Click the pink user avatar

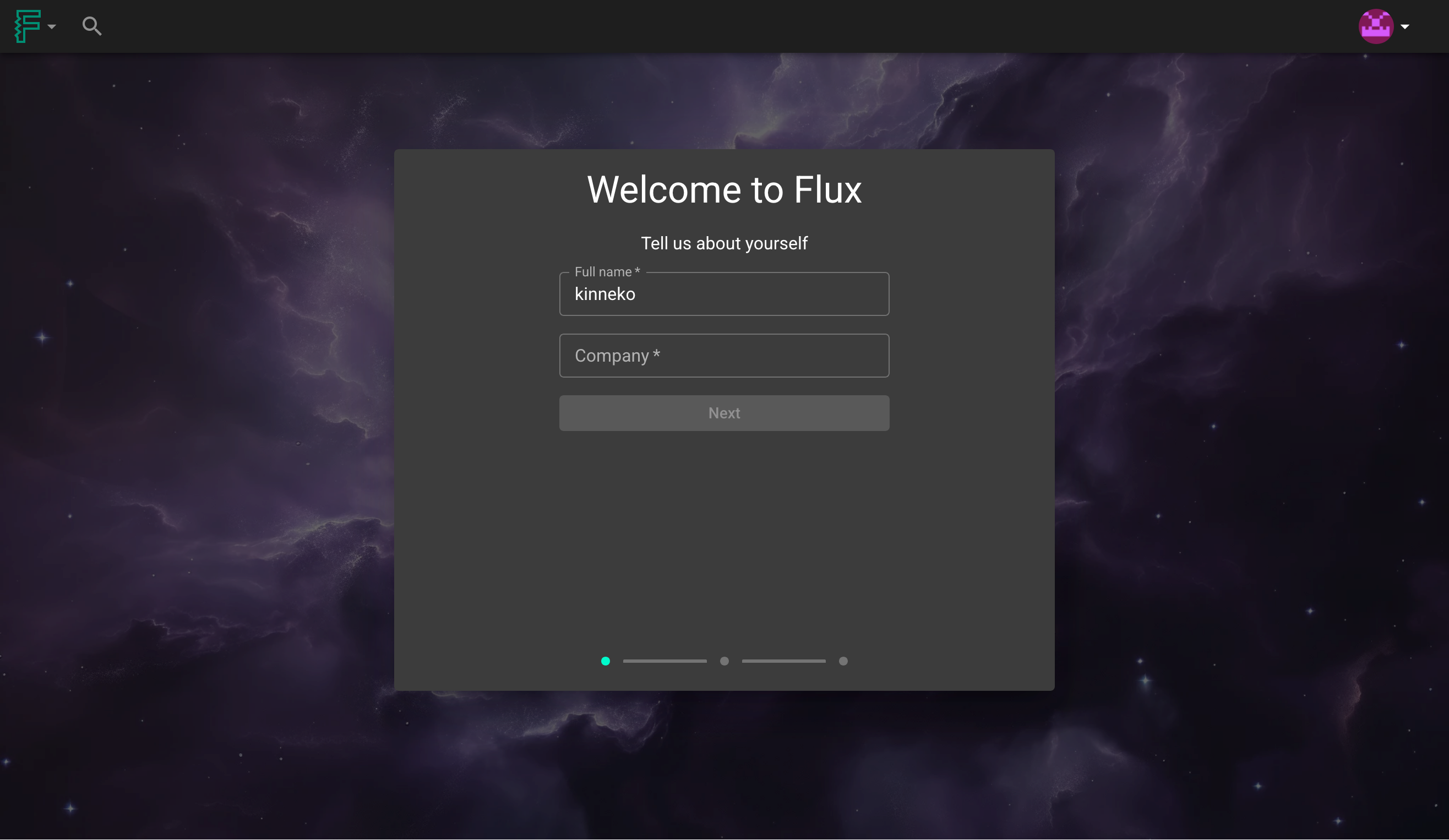1376,26
